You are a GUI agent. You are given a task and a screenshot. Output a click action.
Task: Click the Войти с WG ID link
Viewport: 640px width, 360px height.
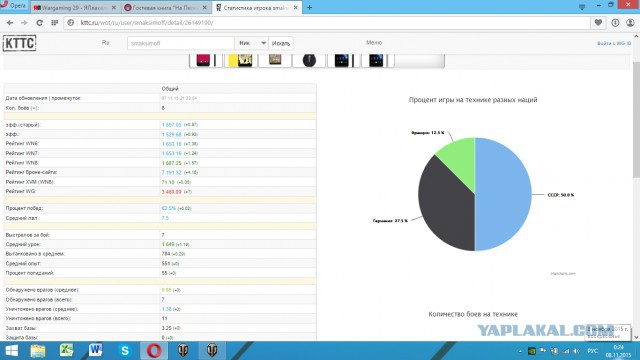click(614, 43)
